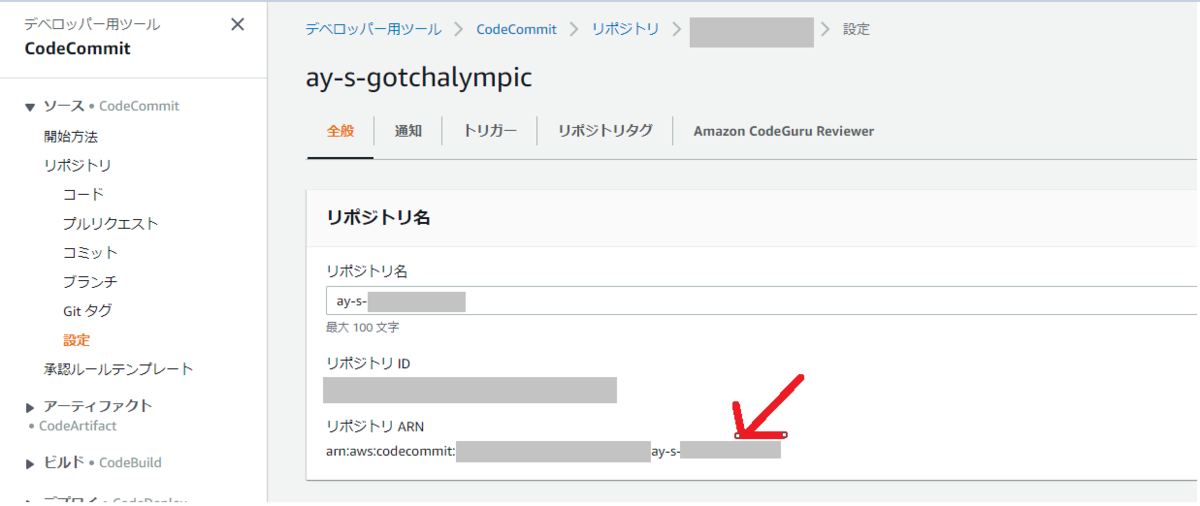Click the リポジトリ名 input field
The width and height of the screenshot is (1200, 506).
pyautogui.click(x=761, y=301)
